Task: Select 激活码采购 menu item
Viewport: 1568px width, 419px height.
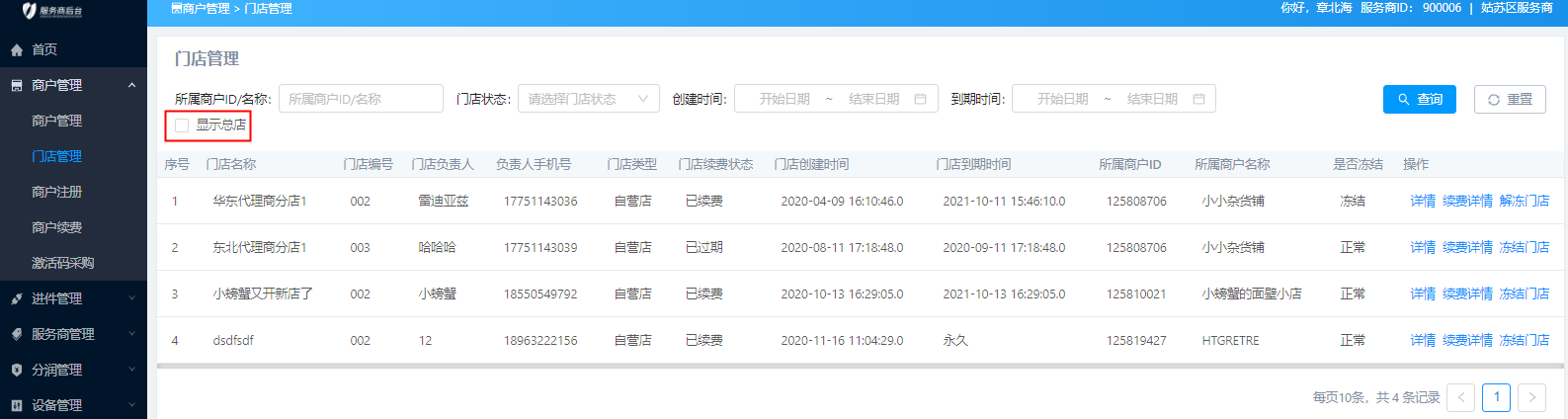Action: pos(62,263)
